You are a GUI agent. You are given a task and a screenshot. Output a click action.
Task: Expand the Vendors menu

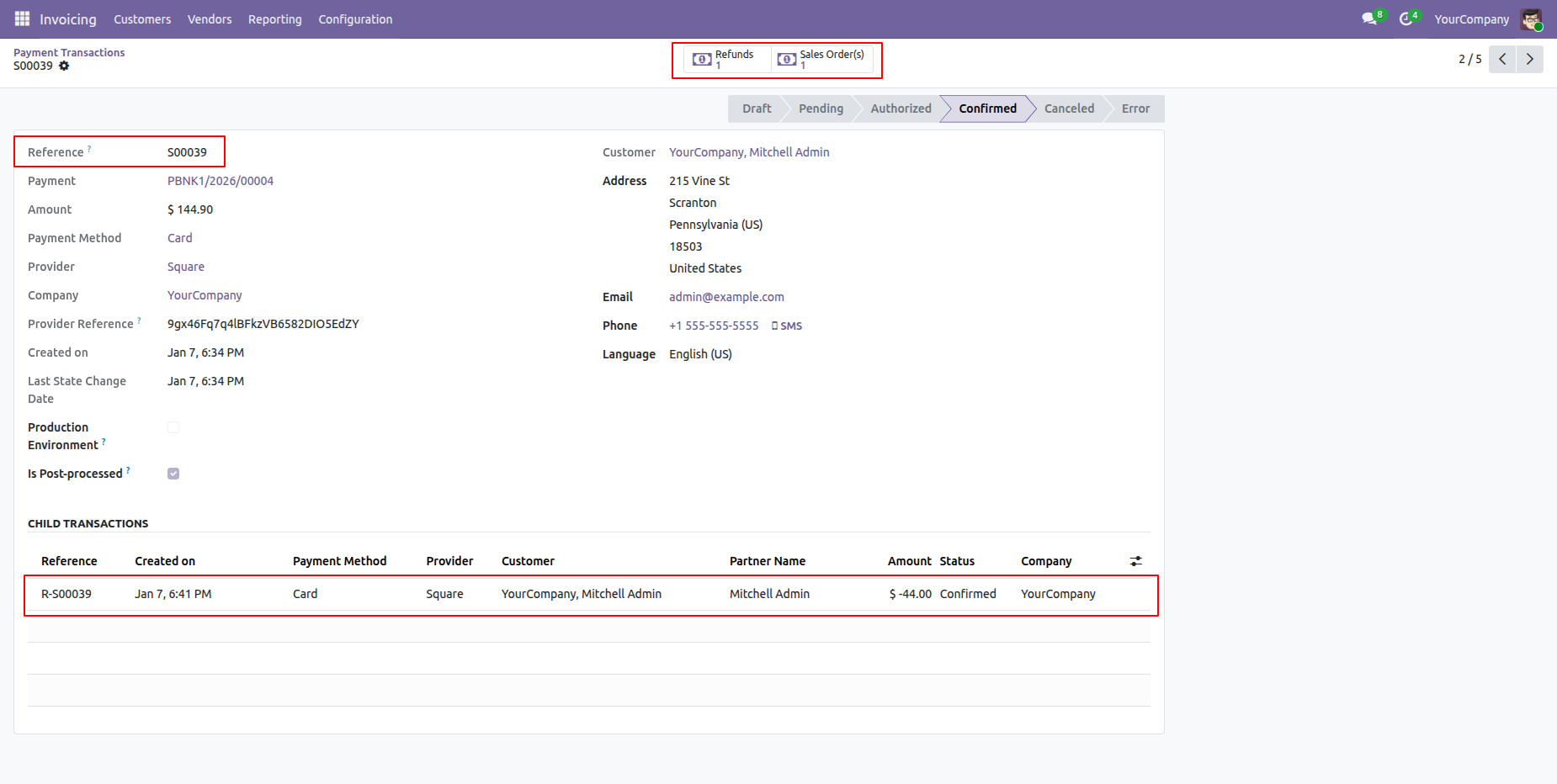pyautogui.click(x=210, y=19)
